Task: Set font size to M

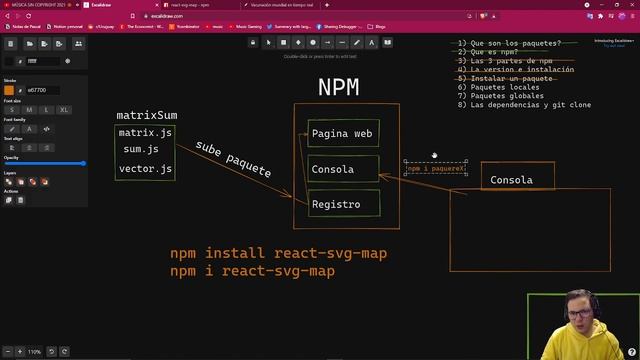Action: pos(29,110)
